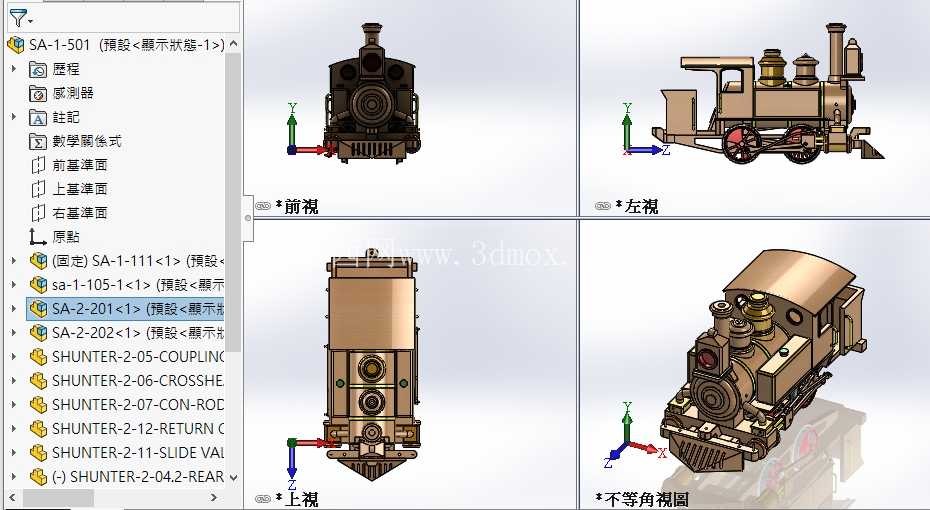Select the SHUNTER-2-07-CON-ROD row text
The height and width of the screenshot is (510, 930).
pyautogui.click(x=138, y=404)
